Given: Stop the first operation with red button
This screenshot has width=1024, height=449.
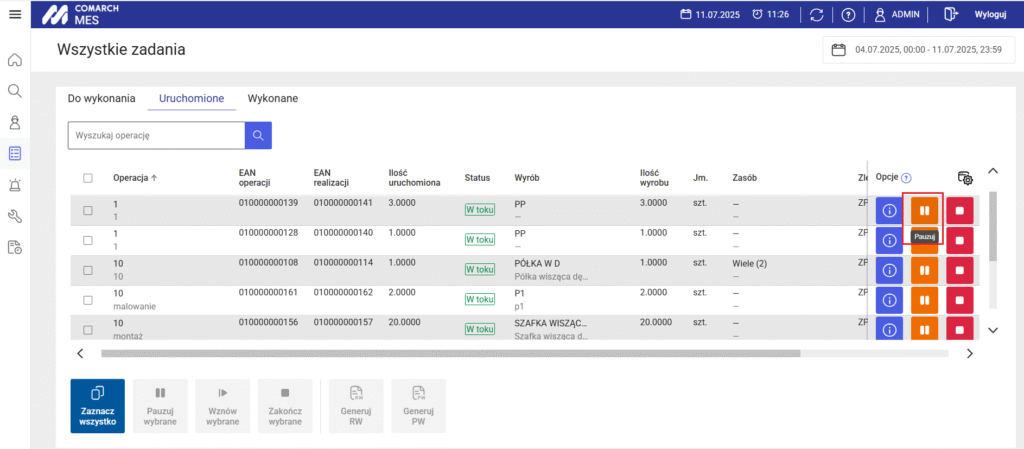Looking at the screenshot, I should pos(960,211).
